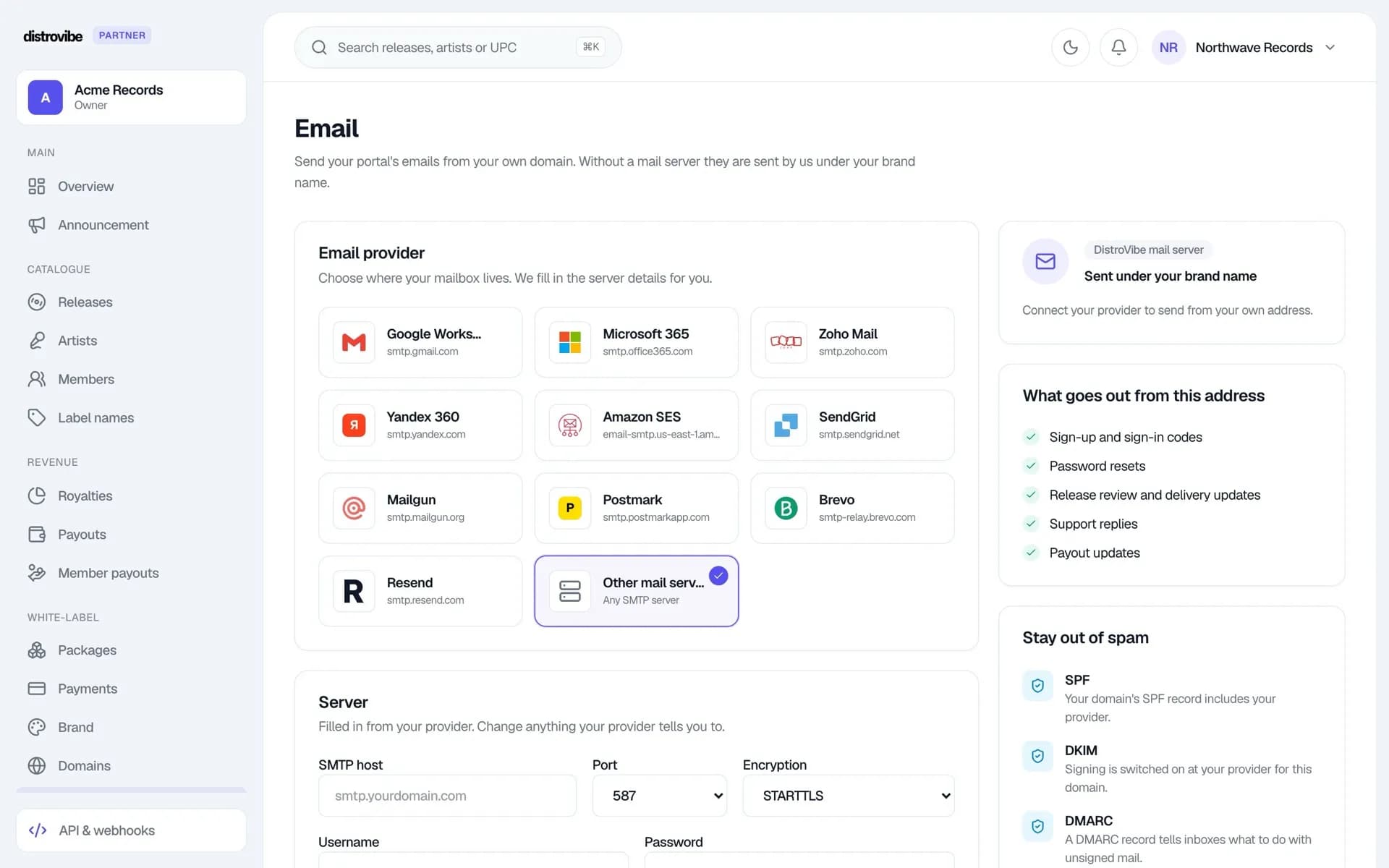1389x868 pixels.
Task: Click the DKIM shield icon
Action: (x=1037, y=756)
